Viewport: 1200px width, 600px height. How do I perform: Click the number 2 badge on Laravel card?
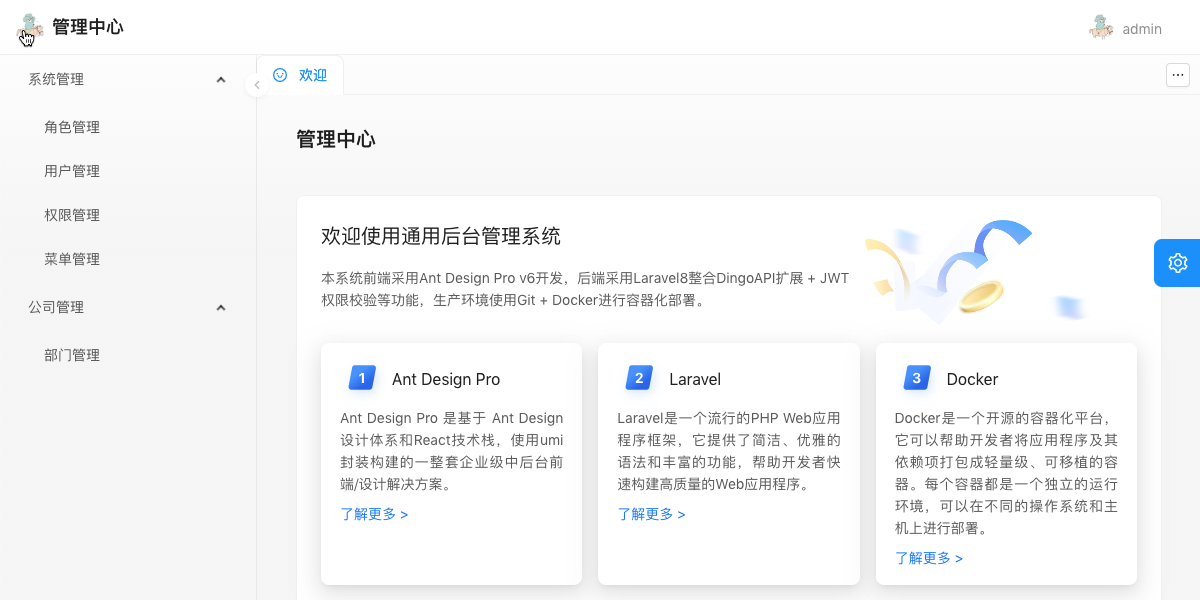point(639,378)
